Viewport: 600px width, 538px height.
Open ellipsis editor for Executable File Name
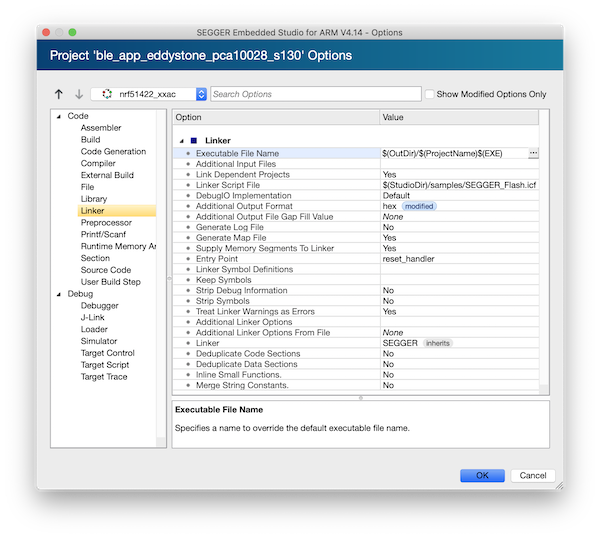533,153
